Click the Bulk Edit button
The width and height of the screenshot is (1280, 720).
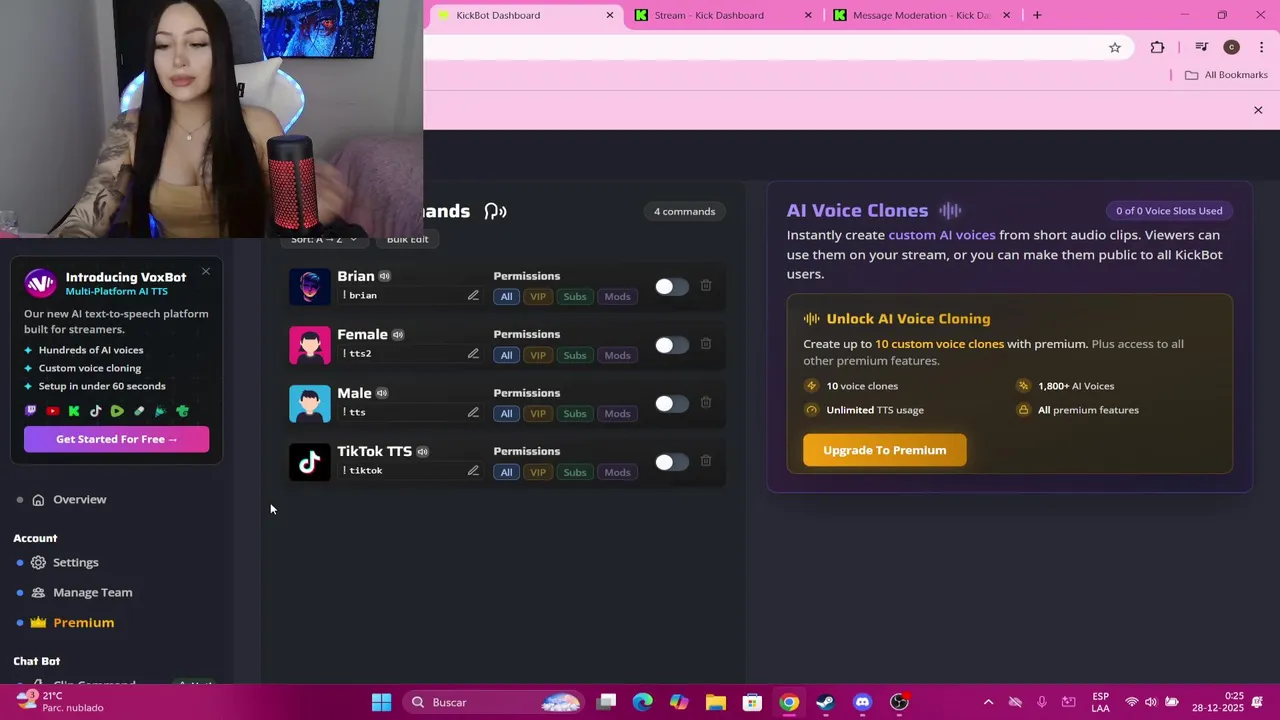(407, 240)
